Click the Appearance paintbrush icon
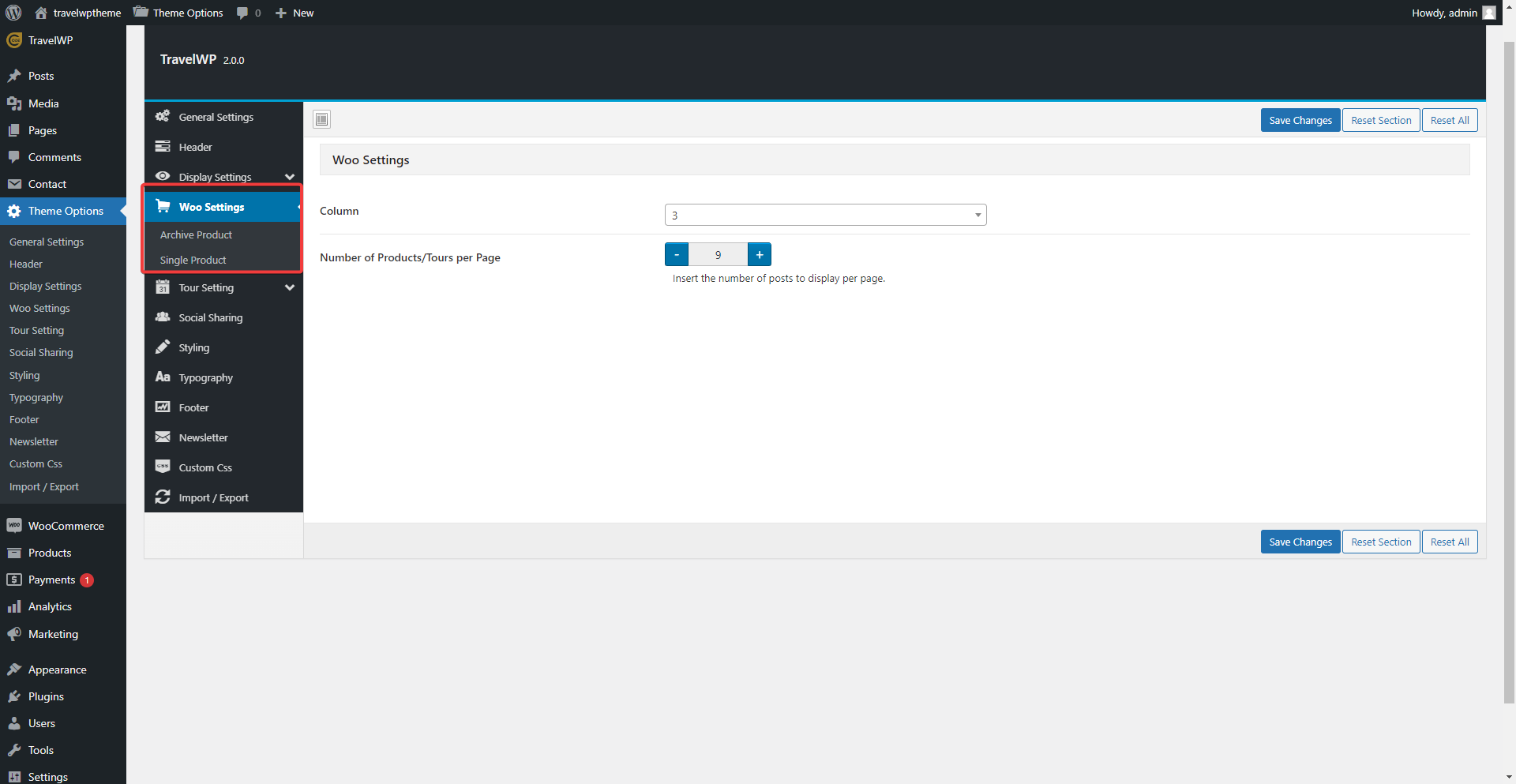Viewport: 1516px width, 784px height. [13, 670]
